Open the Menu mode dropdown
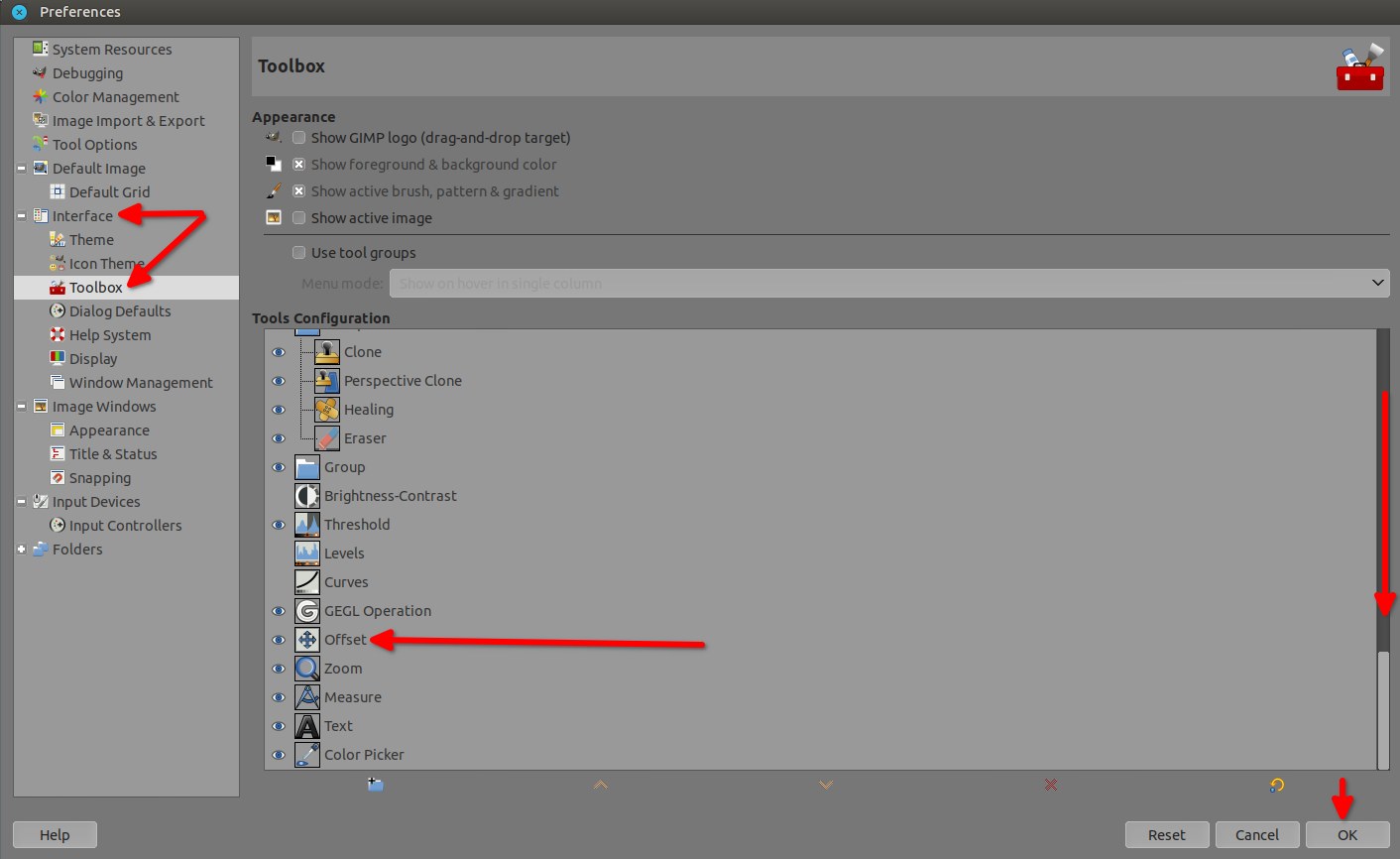 [x=888, y=283]
